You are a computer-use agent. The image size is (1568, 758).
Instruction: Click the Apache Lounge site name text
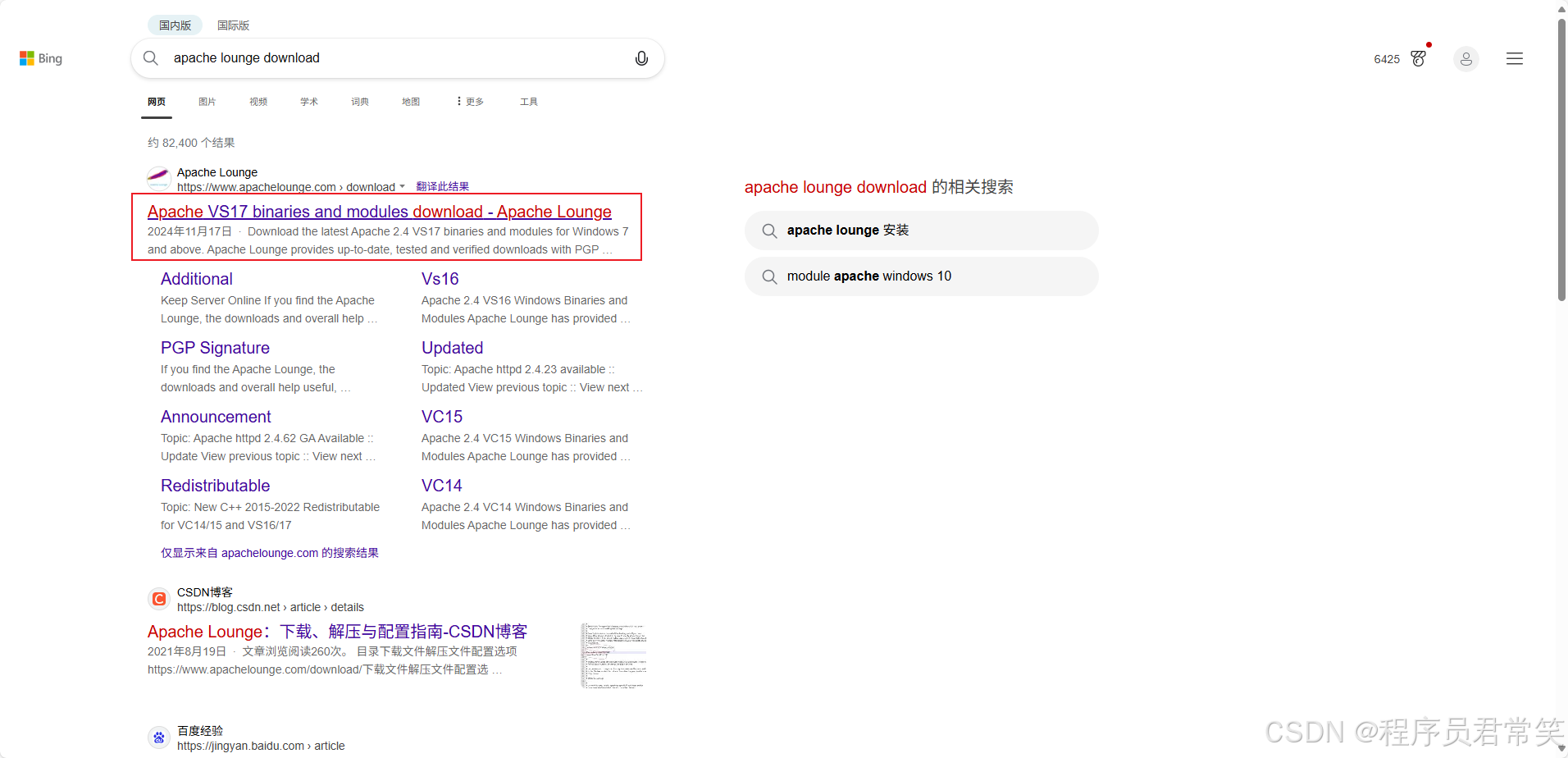coord(217,172)
